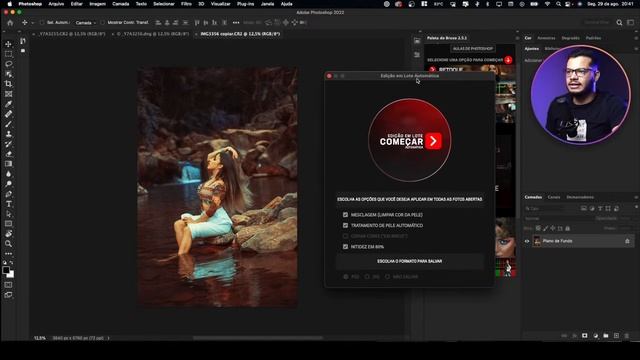
Task: Select the Rectangular Marquee tool
Action: [x=8, y=54]
